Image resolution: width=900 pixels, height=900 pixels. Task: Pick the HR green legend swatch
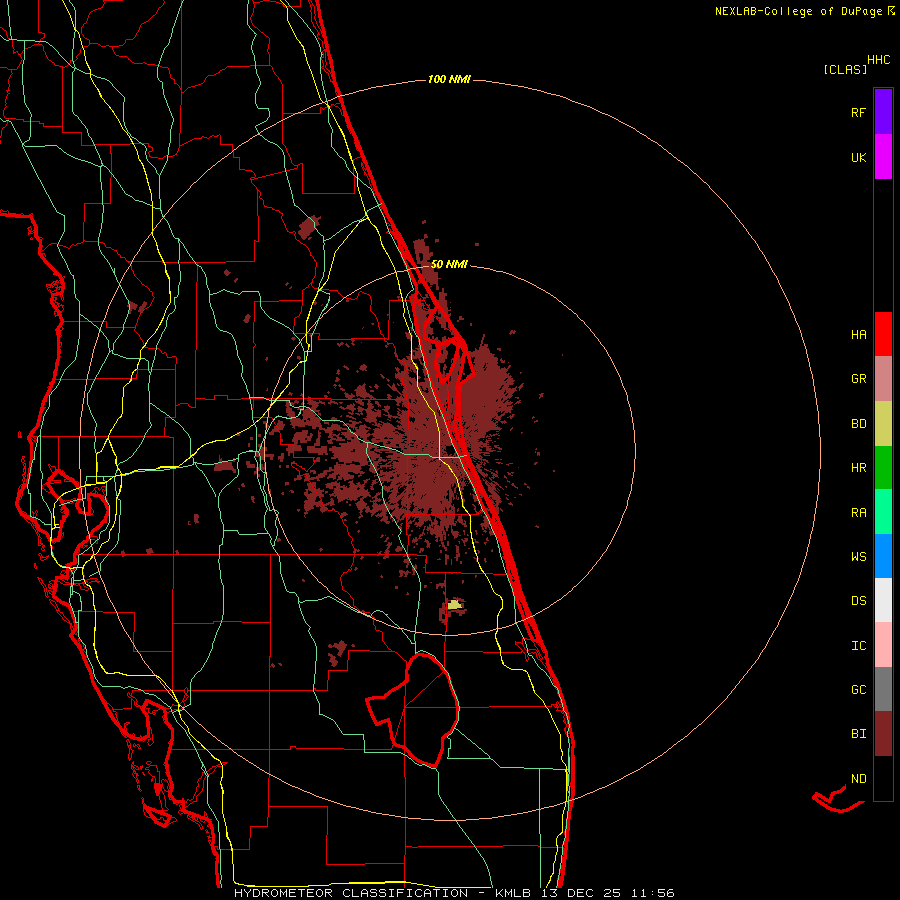pyautogui.click(x=883, y=468)
